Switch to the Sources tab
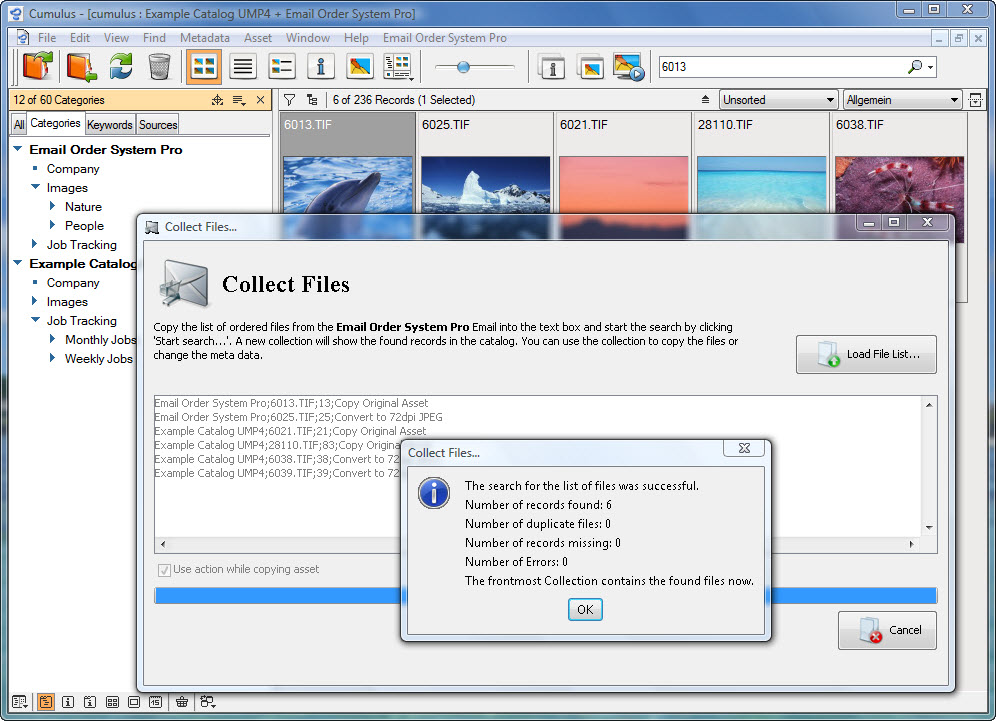Screen dimensions: 996x721 pos(158,125)
